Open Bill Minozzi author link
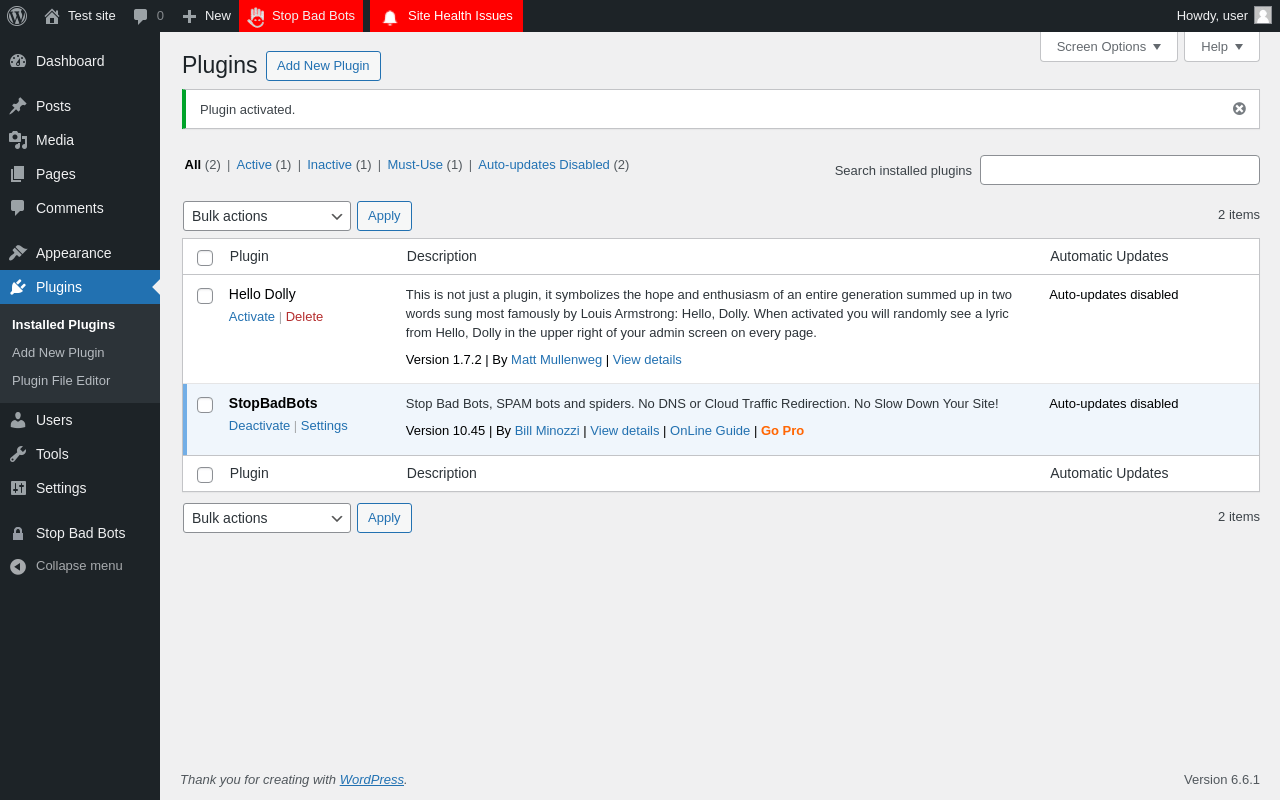The image size is (1280, 800). 547,431
